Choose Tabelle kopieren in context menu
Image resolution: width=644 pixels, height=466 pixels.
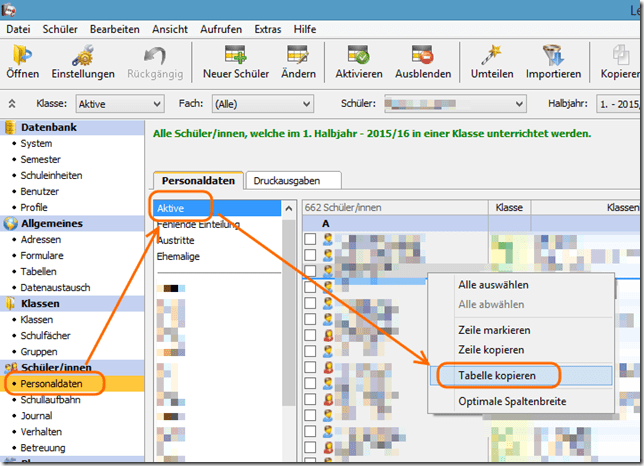497,376
